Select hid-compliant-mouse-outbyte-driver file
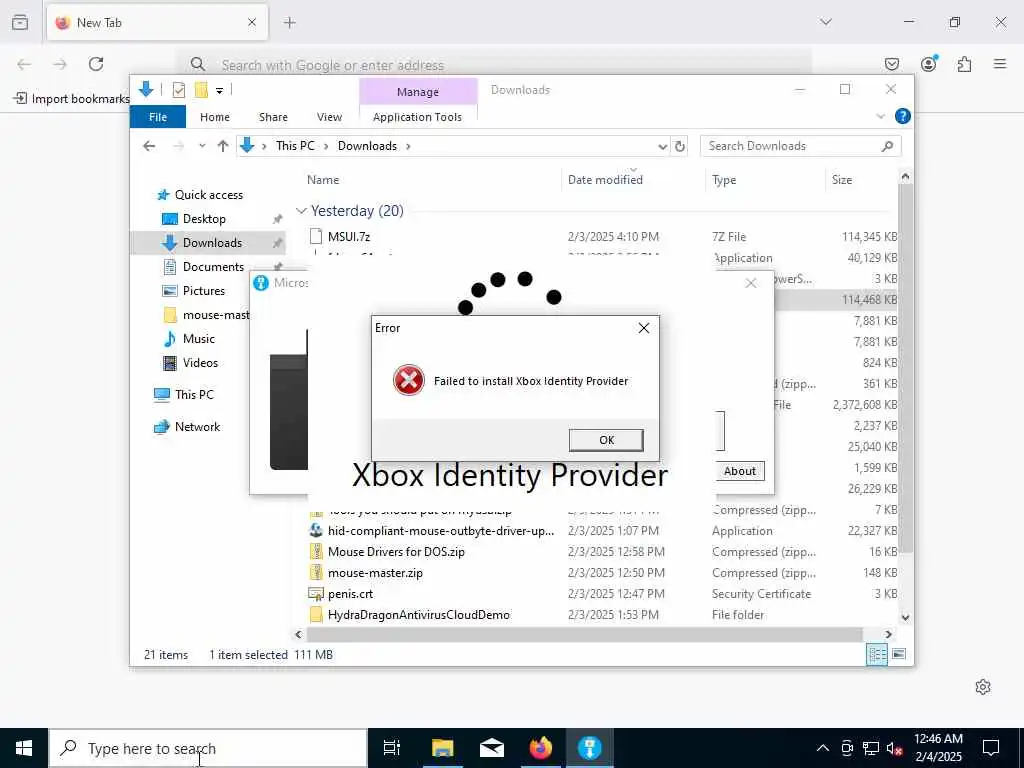 click(441, 531)
